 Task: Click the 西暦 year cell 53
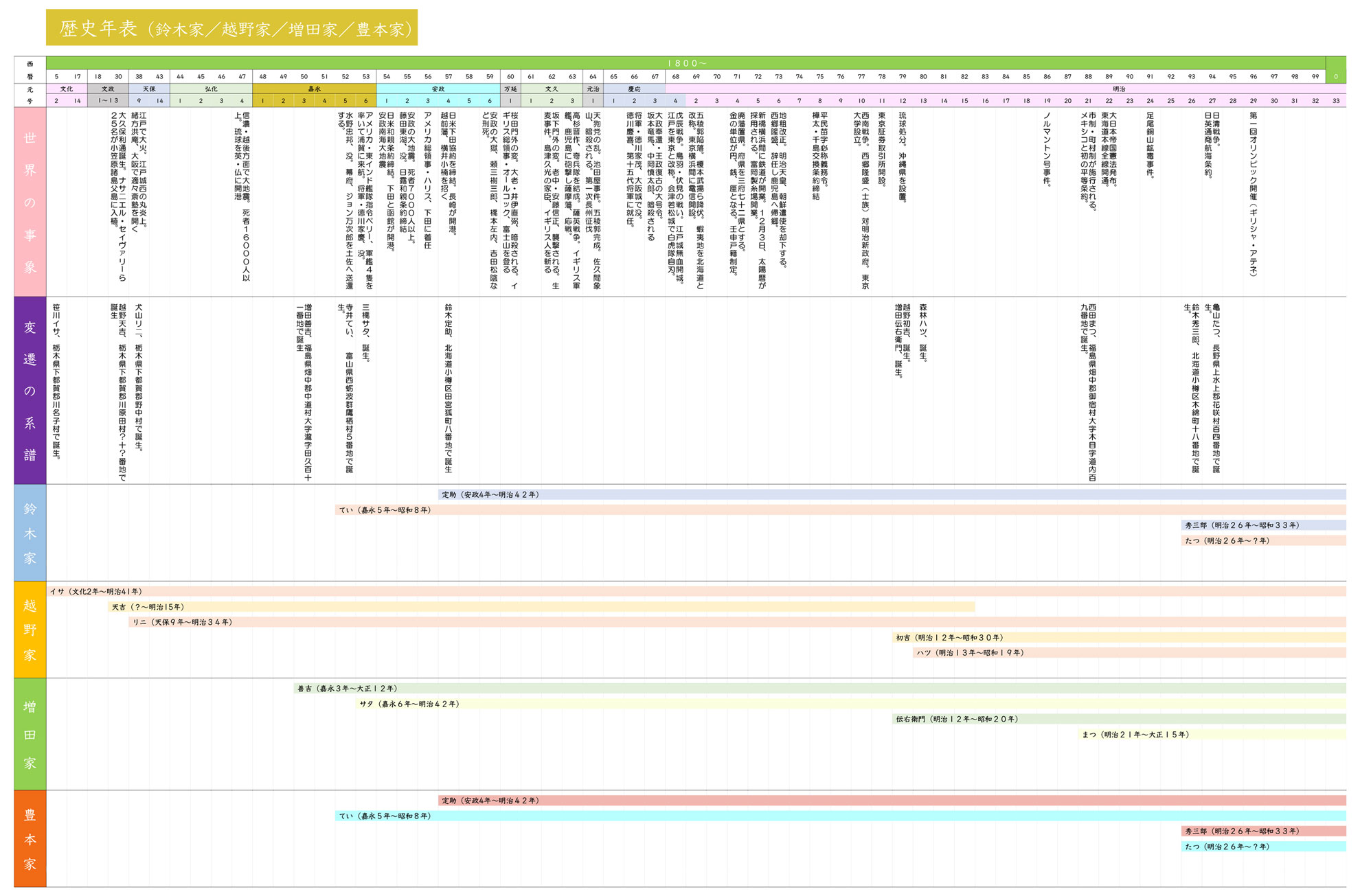[365, 77]
